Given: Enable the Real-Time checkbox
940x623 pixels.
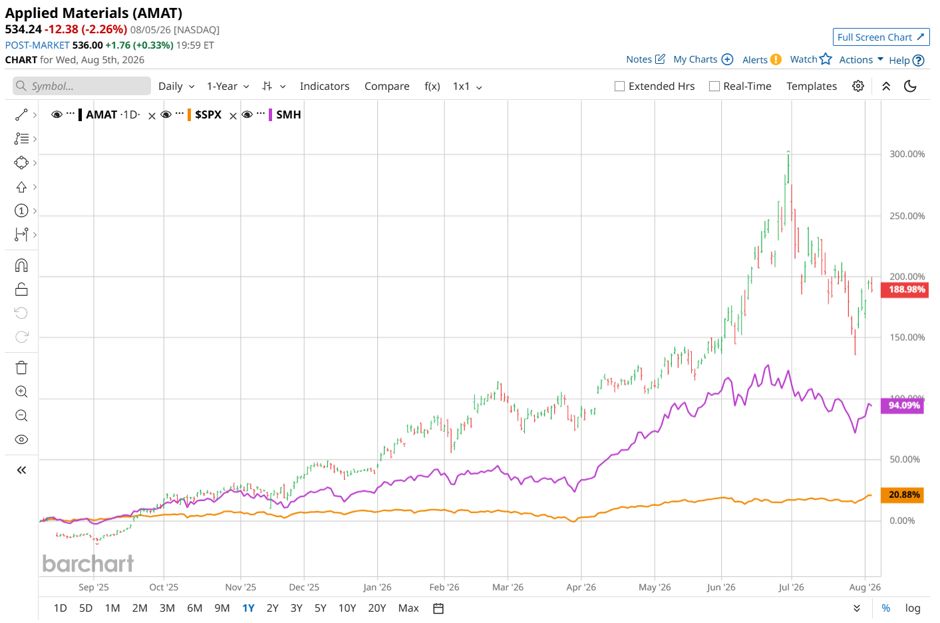Looking at the screenshot, I should click(714, 86).
